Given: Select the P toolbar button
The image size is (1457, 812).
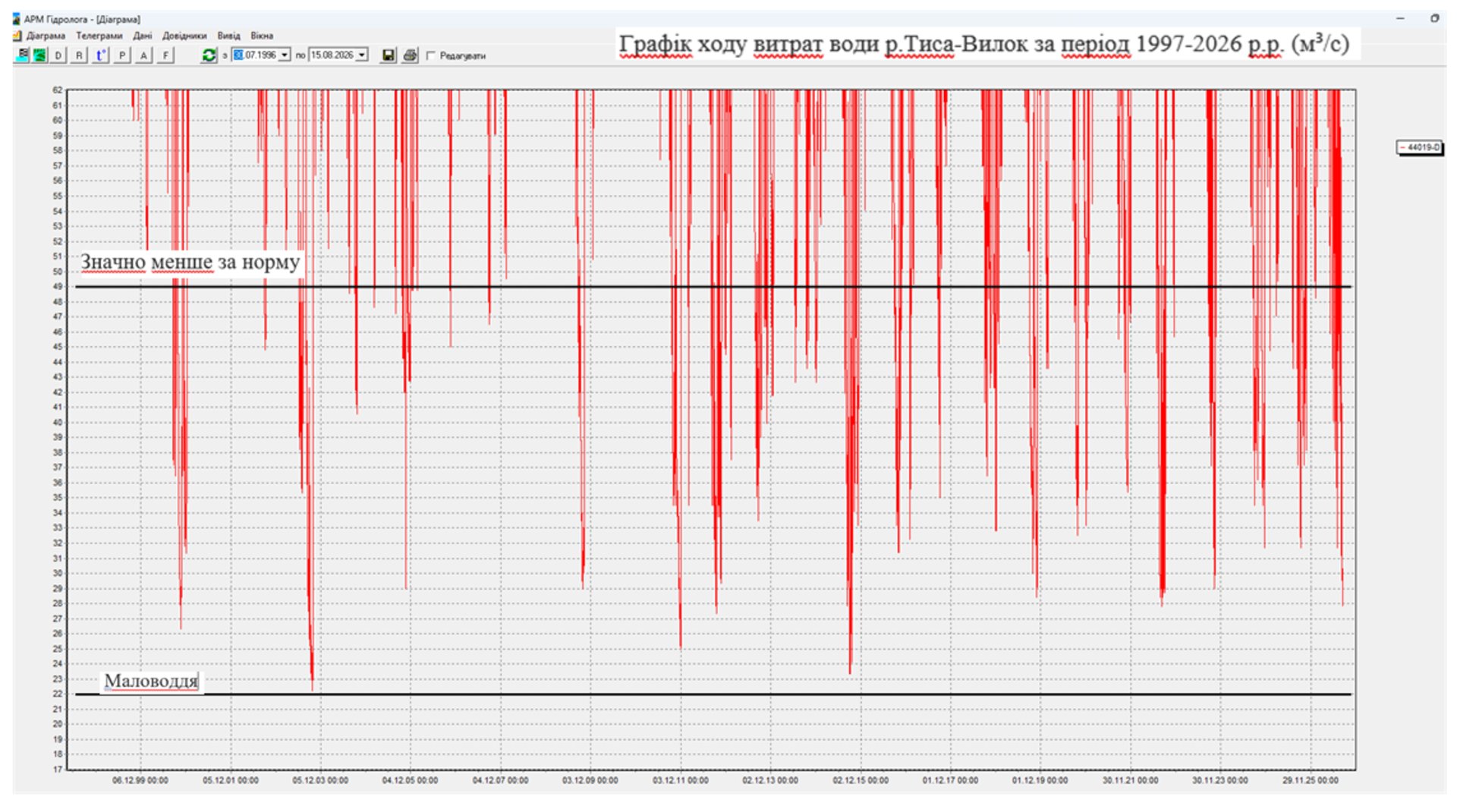Looking at the screenshot, I should tap(122, 55).
